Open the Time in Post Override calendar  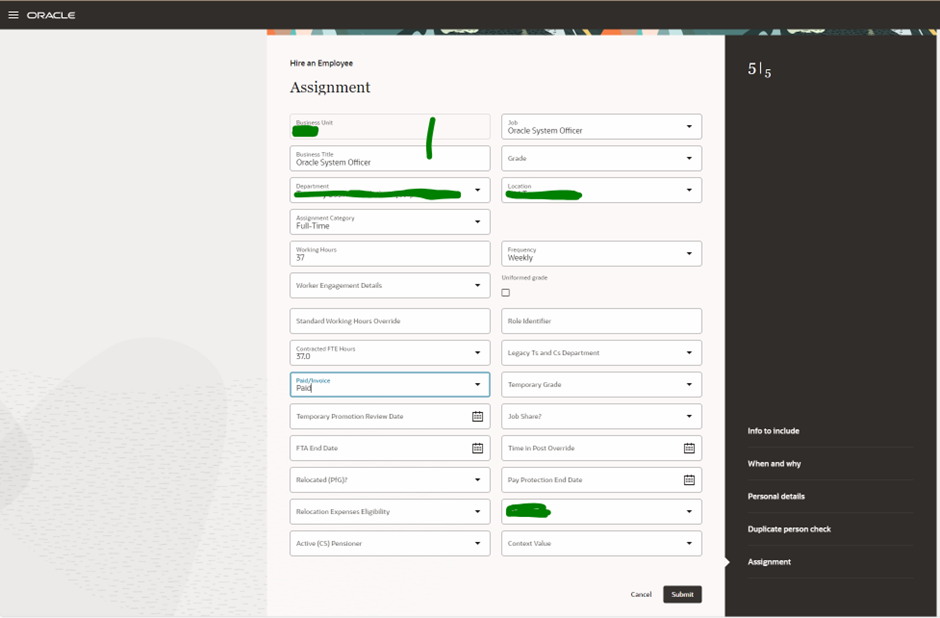point(688,448)
